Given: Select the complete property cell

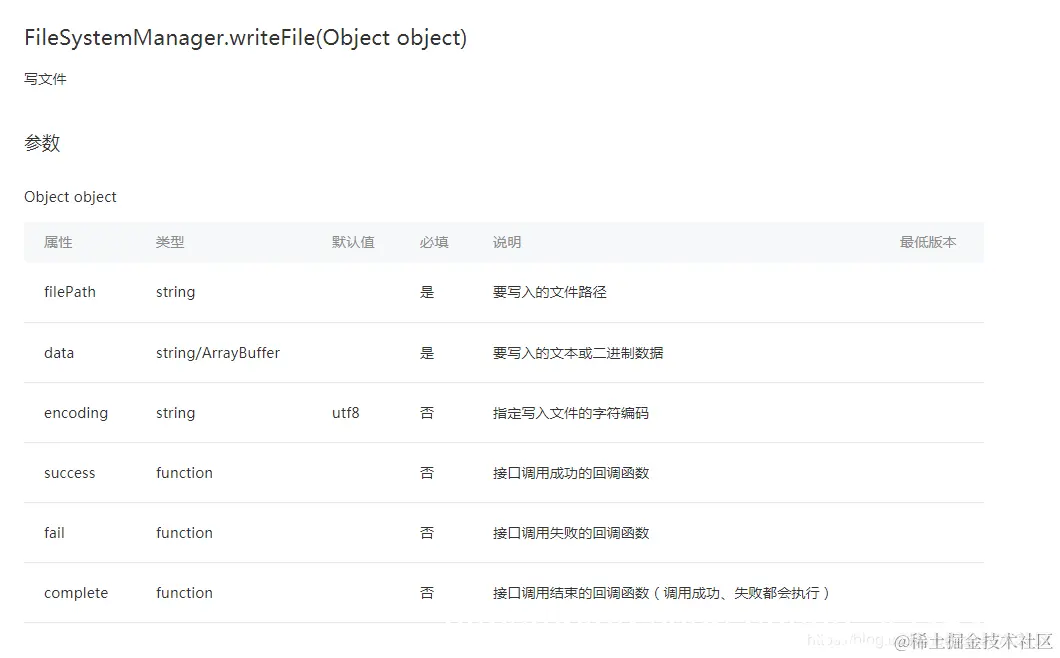Looking at the screenshot, I should coord(76,593).
